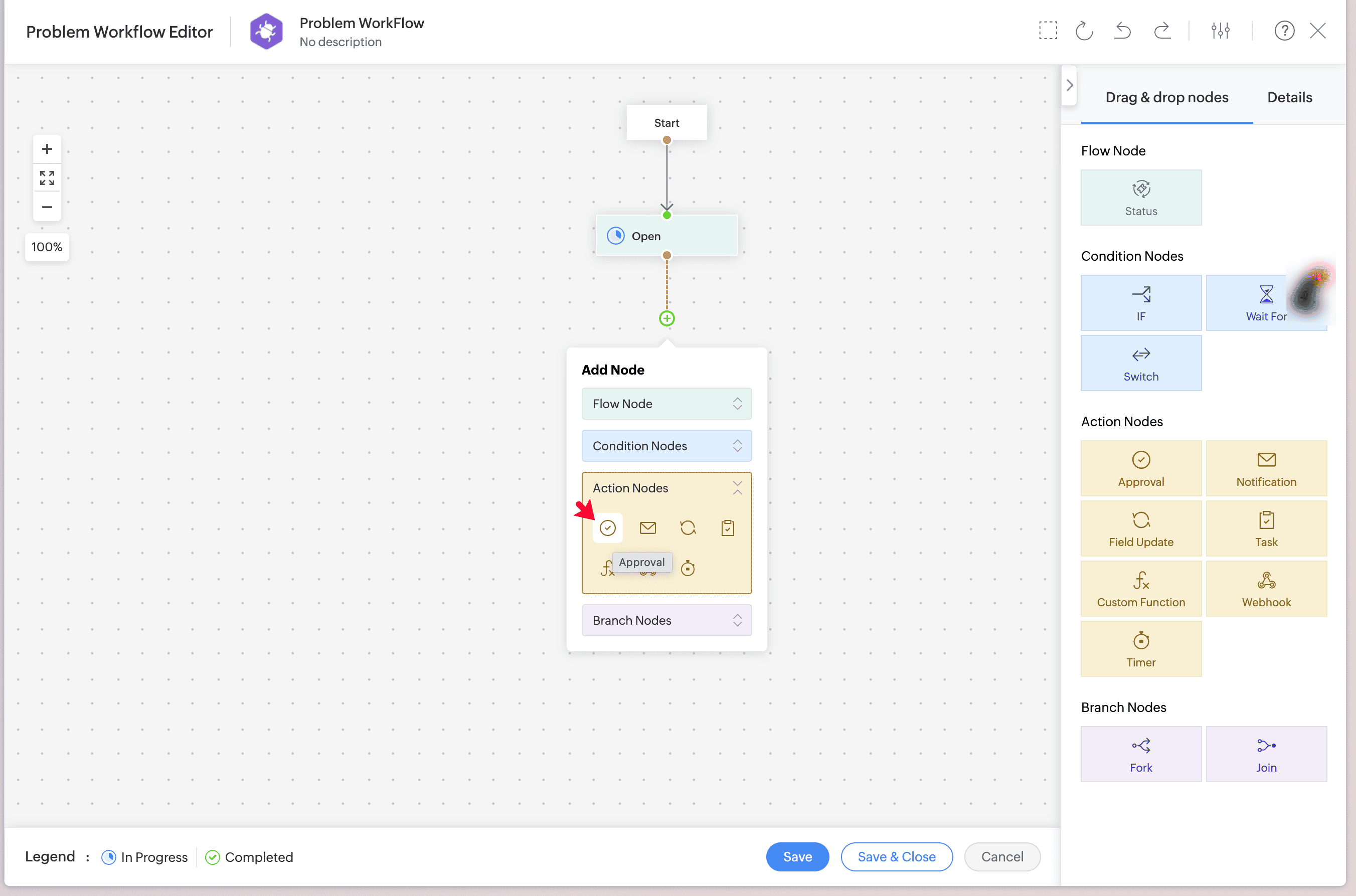Pick the Field Update icon in Add Node
This screenshot has height=896, width=1356.
(x=688, y=527)
